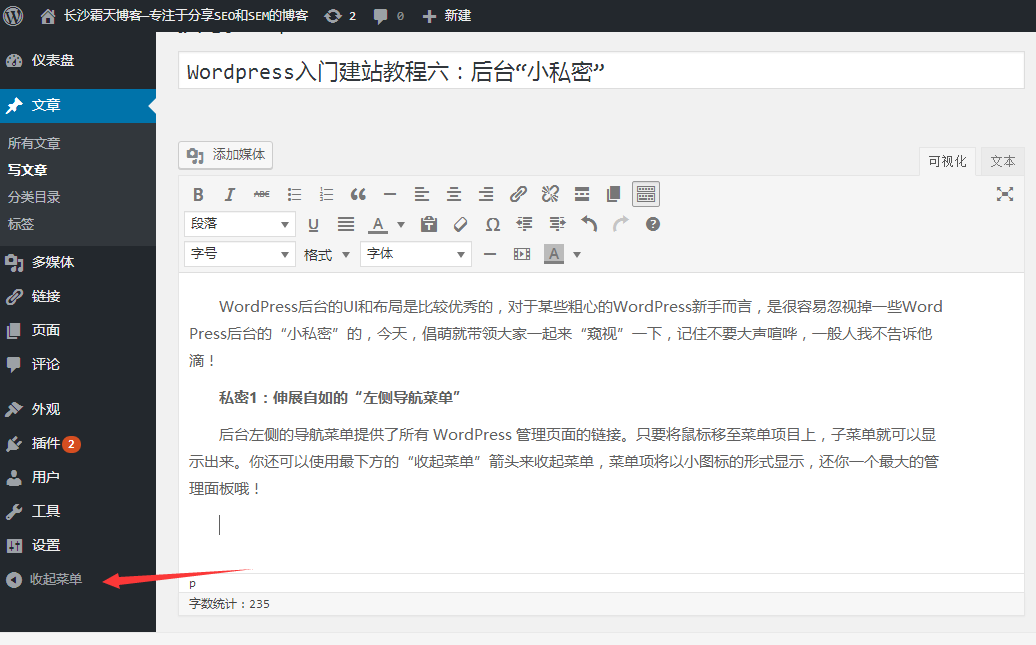The height and width of the screenshot is (645, 1036).
Task: Toggle the toolbar kitchen sink button
Action: (646, 194)
